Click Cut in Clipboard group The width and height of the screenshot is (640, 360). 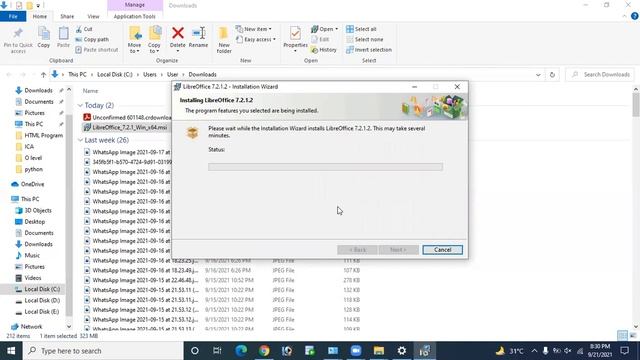click(84, 29)
